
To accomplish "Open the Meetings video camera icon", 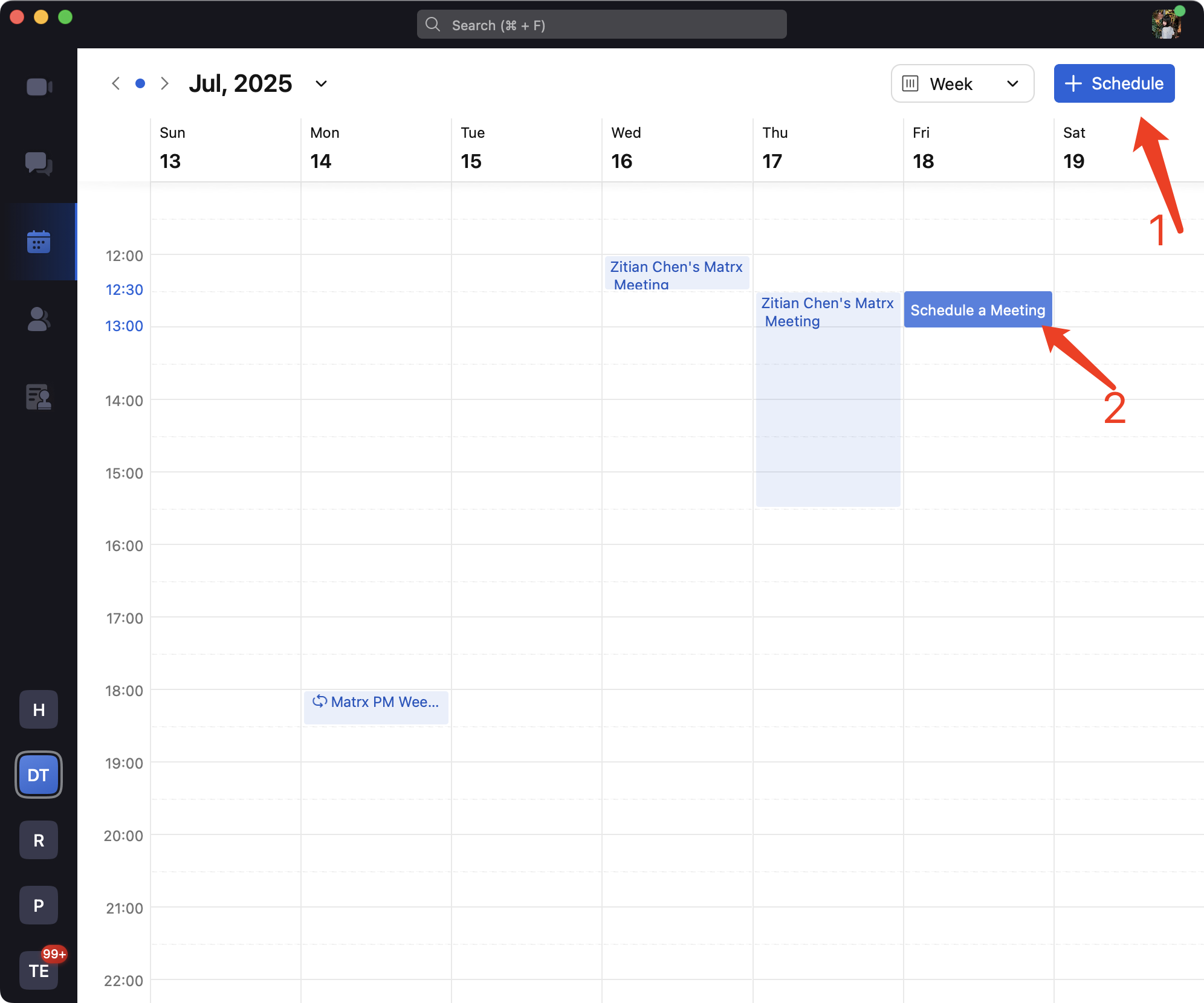I will tap(39, 87).
